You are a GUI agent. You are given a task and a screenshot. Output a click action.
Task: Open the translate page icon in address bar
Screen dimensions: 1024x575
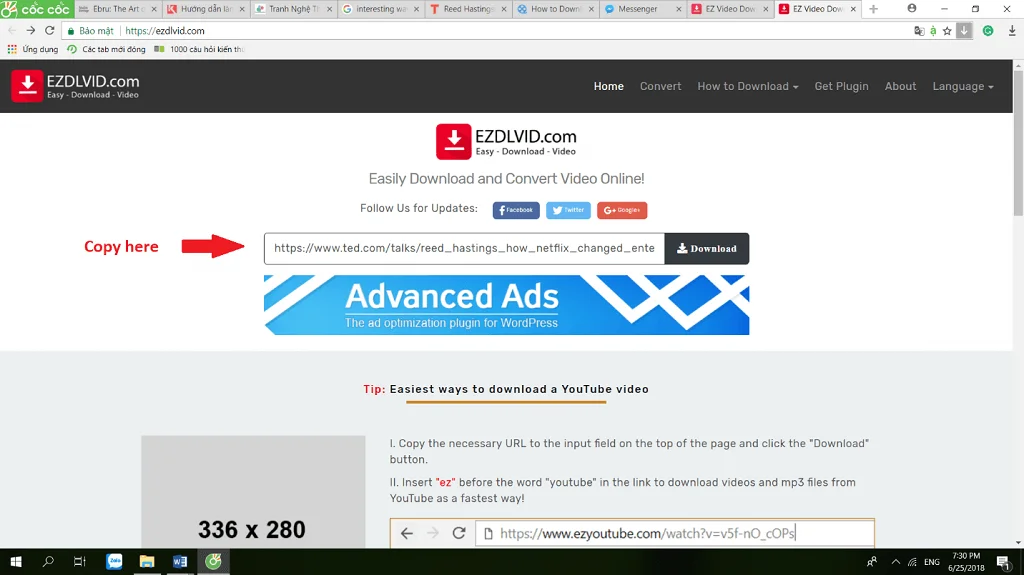click(x=919, y=31)
